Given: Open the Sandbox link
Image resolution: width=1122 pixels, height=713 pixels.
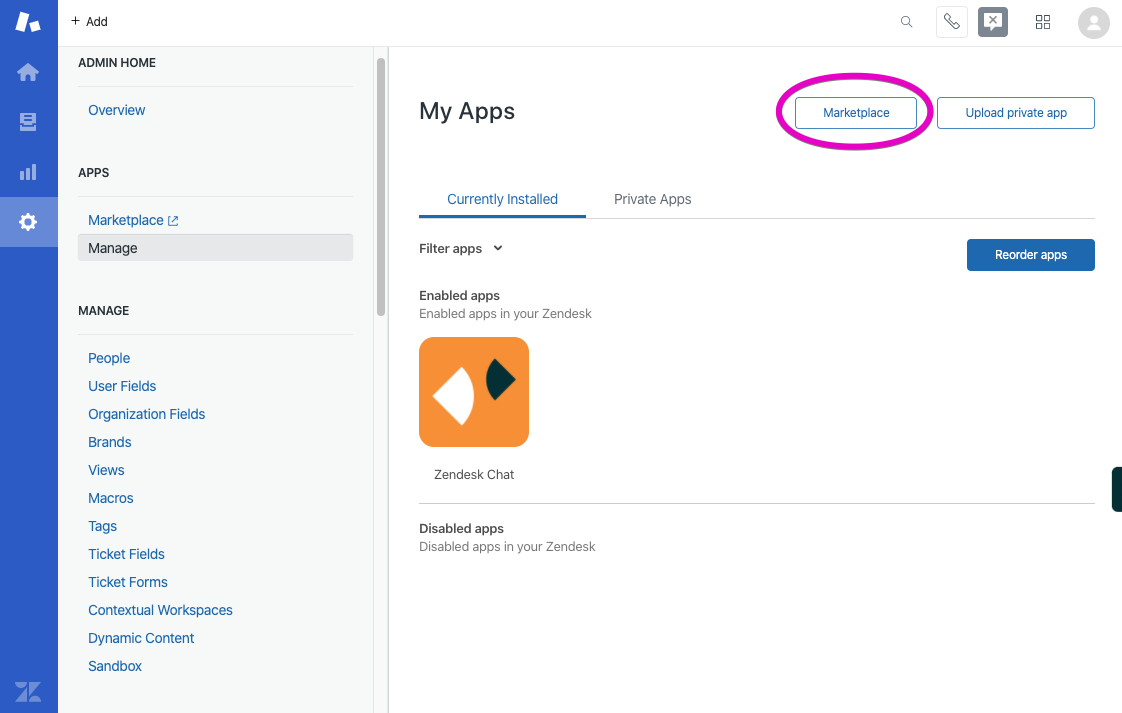Looking at the screenshot, I should click(x=114, y=666).
